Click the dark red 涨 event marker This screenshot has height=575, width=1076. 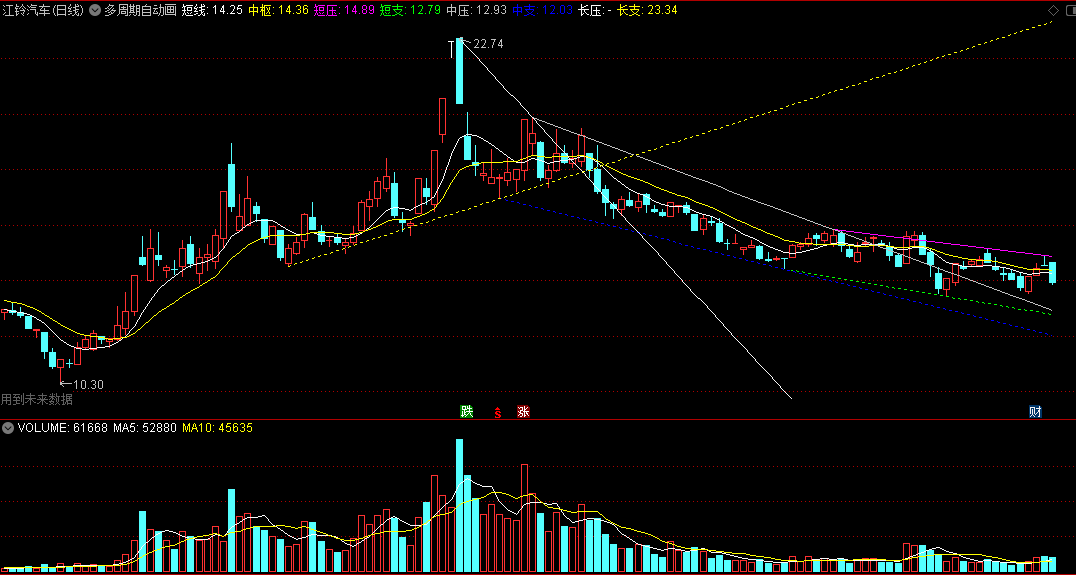[524, 412]
